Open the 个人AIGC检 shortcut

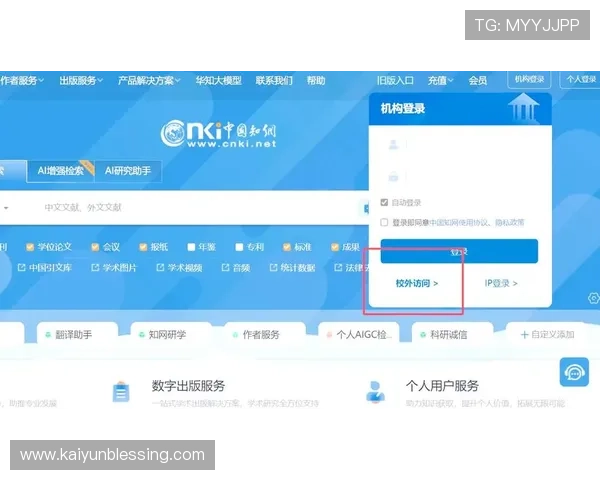pyautogui.click(x=359, y=335)
